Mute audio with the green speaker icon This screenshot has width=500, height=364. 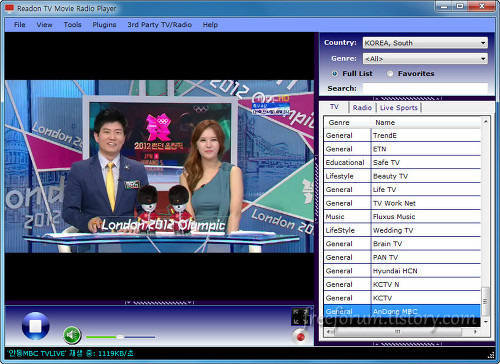(x=72, y=335)
